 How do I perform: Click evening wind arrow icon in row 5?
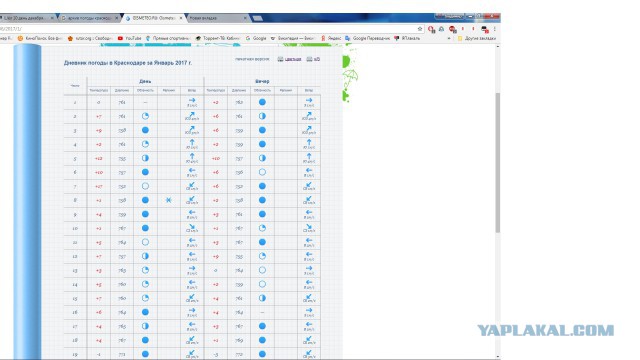click(x=309, y=156)
